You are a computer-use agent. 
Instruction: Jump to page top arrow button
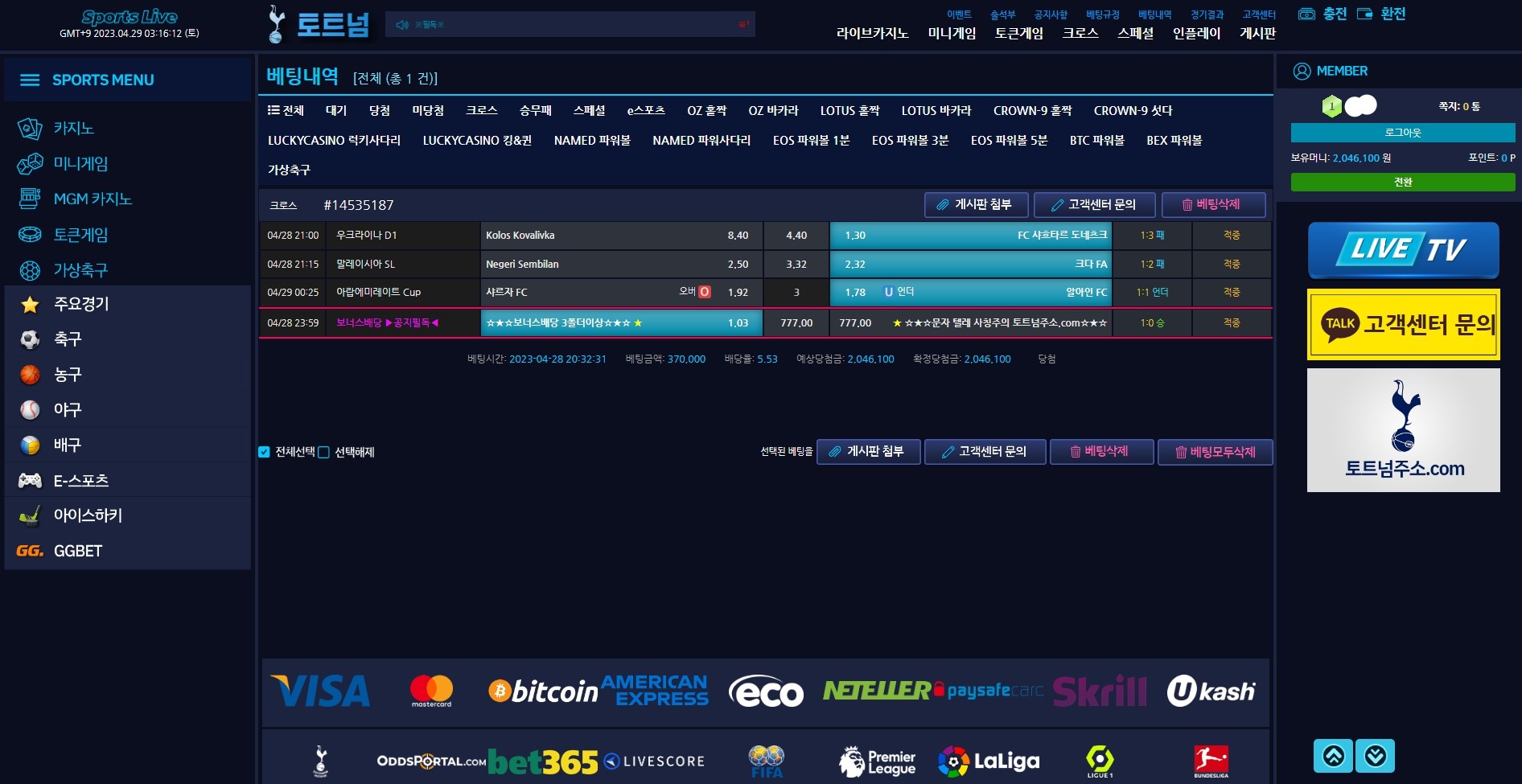[1333, 756]
